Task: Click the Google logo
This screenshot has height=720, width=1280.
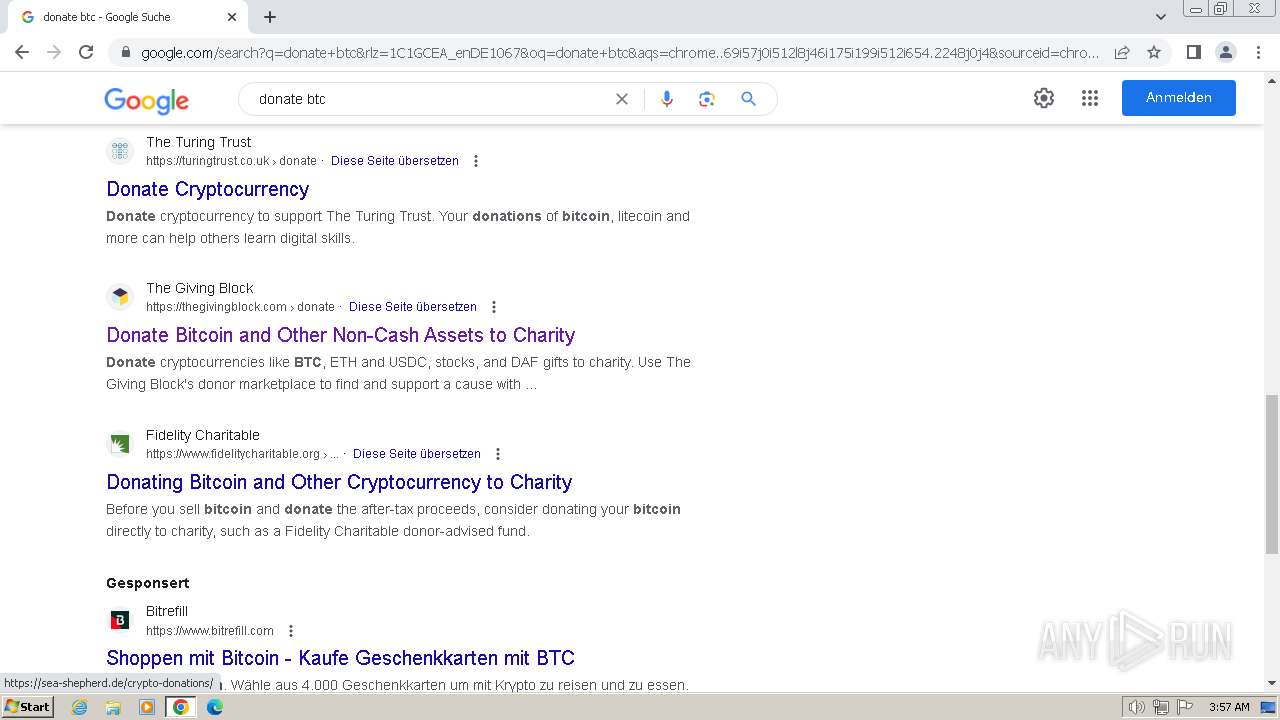Action: 146,100
